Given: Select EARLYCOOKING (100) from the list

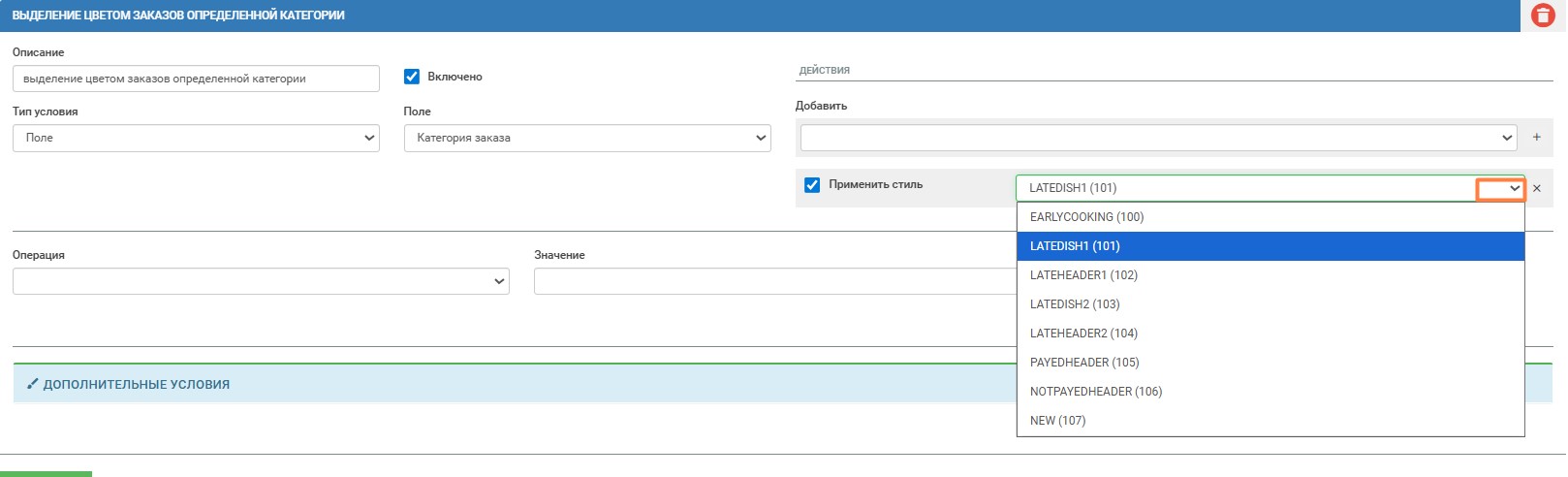Looking at the screenshot, I should pos(1086,217).
